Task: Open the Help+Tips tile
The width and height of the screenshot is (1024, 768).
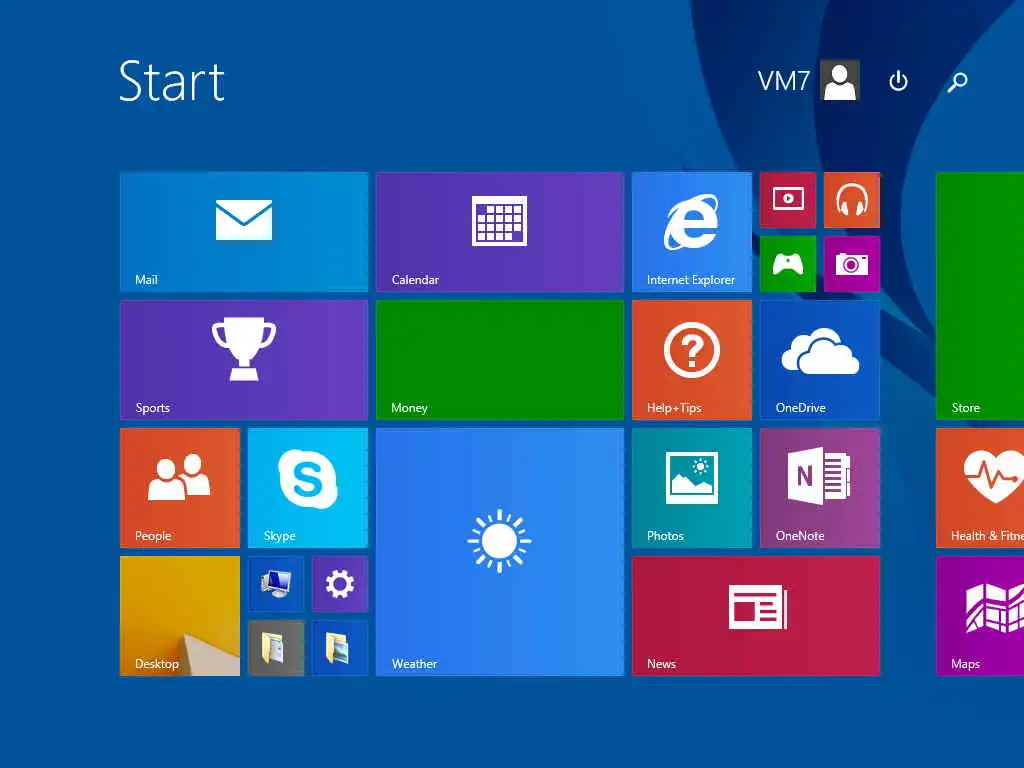Action: tap(692, 360)
